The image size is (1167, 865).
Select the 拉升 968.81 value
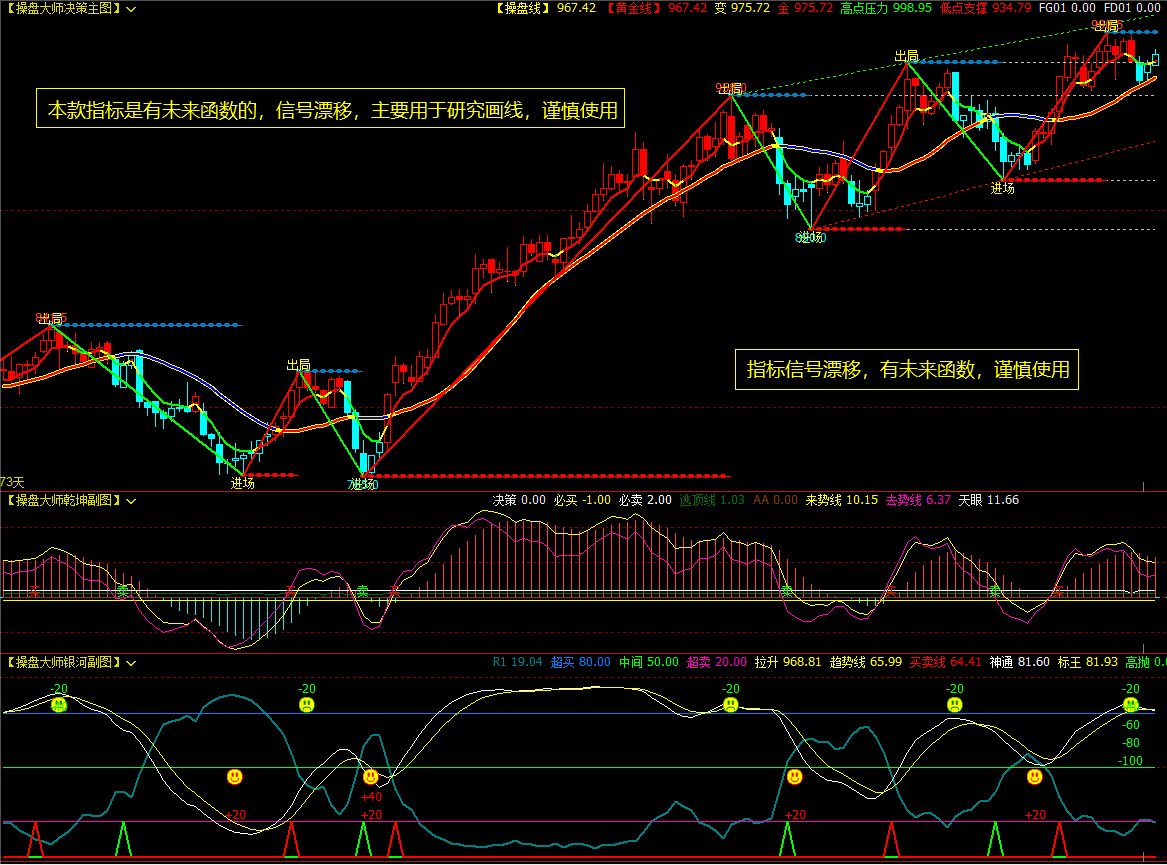pos(787,662)
